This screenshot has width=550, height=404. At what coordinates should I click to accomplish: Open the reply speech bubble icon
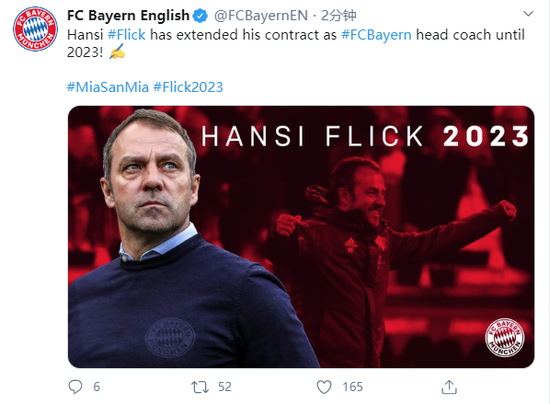tap(75, 387)
